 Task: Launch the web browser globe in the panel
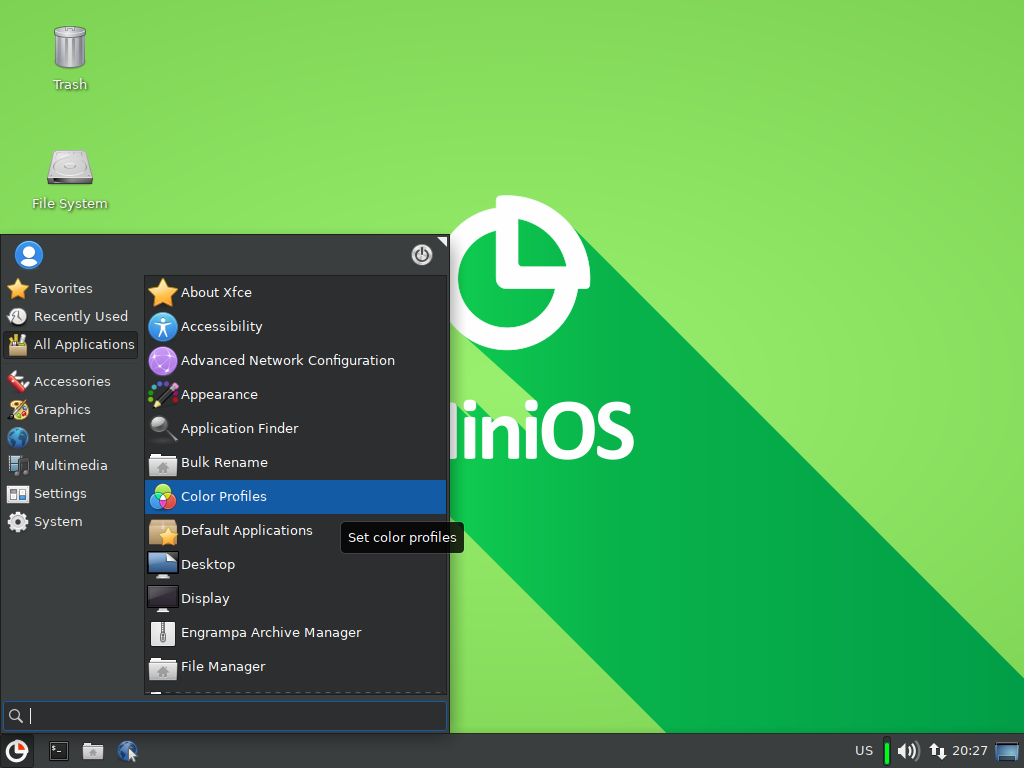coord(127,751)
